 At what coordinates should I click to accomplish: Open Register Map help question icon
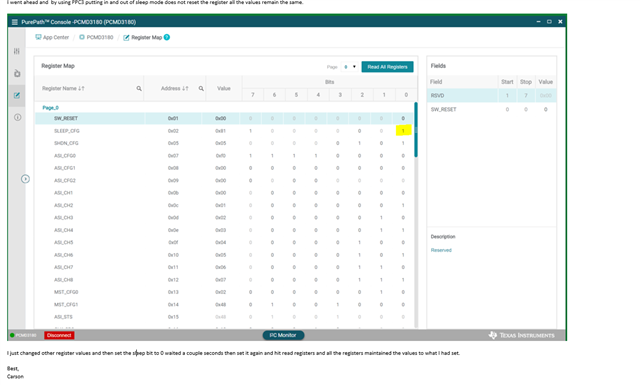tap(167, 37)
